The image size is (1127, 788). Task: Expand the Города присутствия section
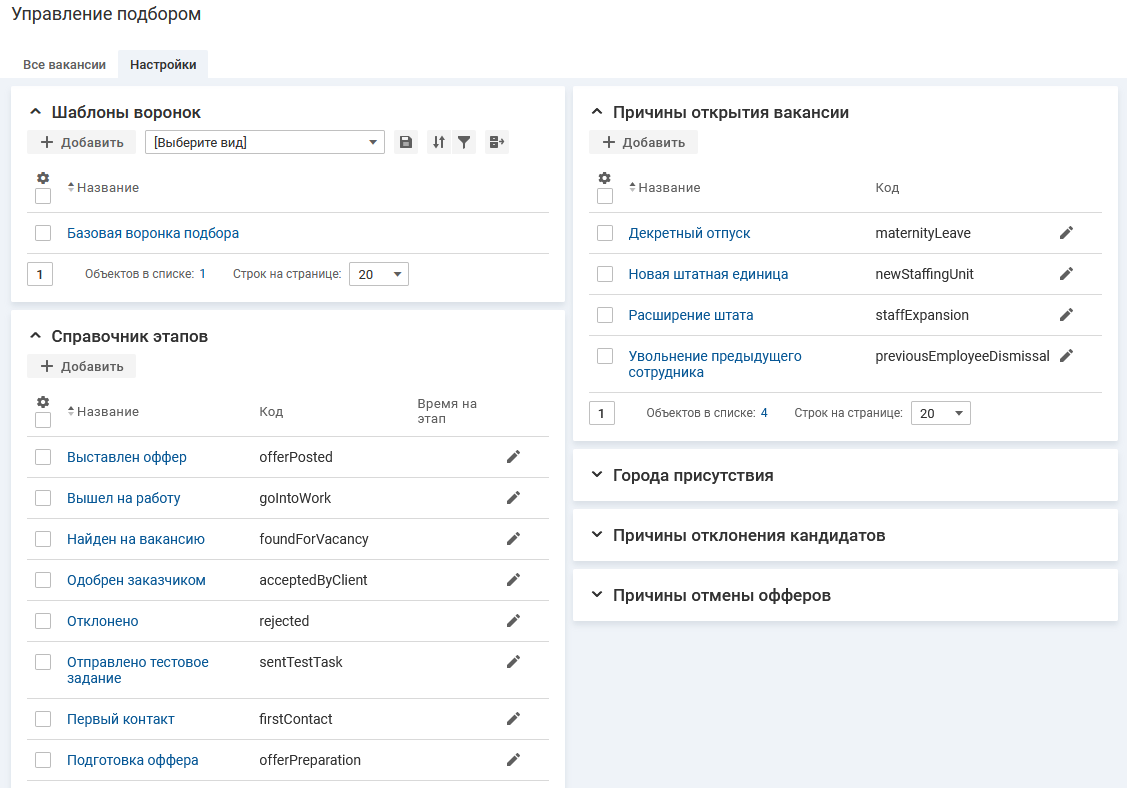click(692, 475)
